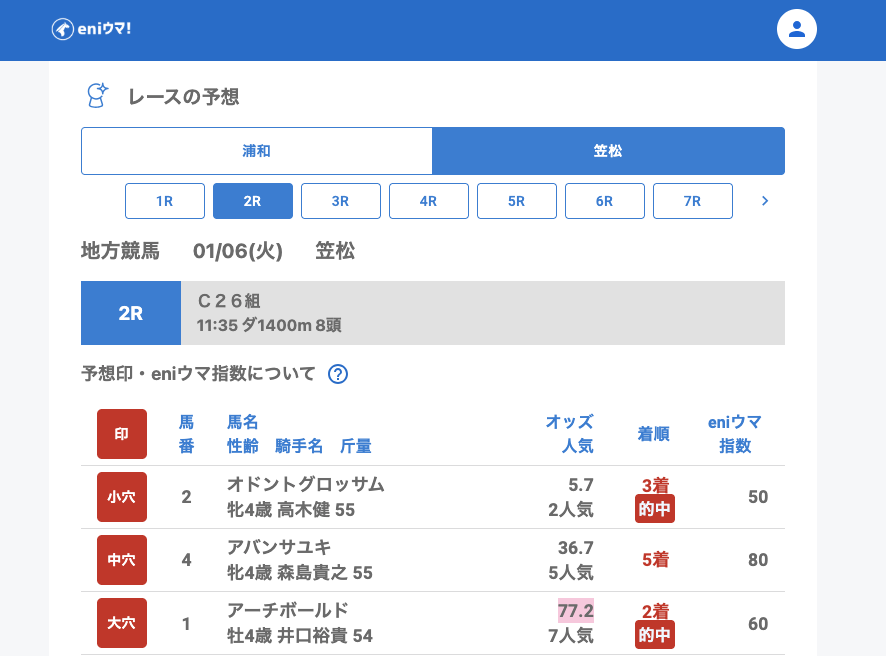Click the 小穴 mark badge
Image resolution: width=886 pixels, height=656 pixels.
click(x=122, y=497)
